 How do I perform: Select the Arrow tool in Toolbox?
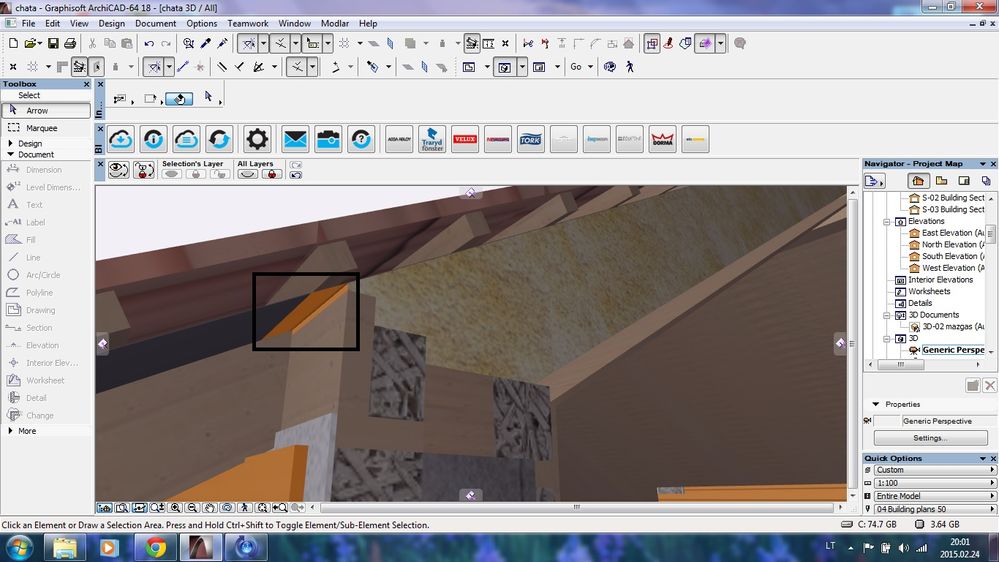tap(46, 110)
